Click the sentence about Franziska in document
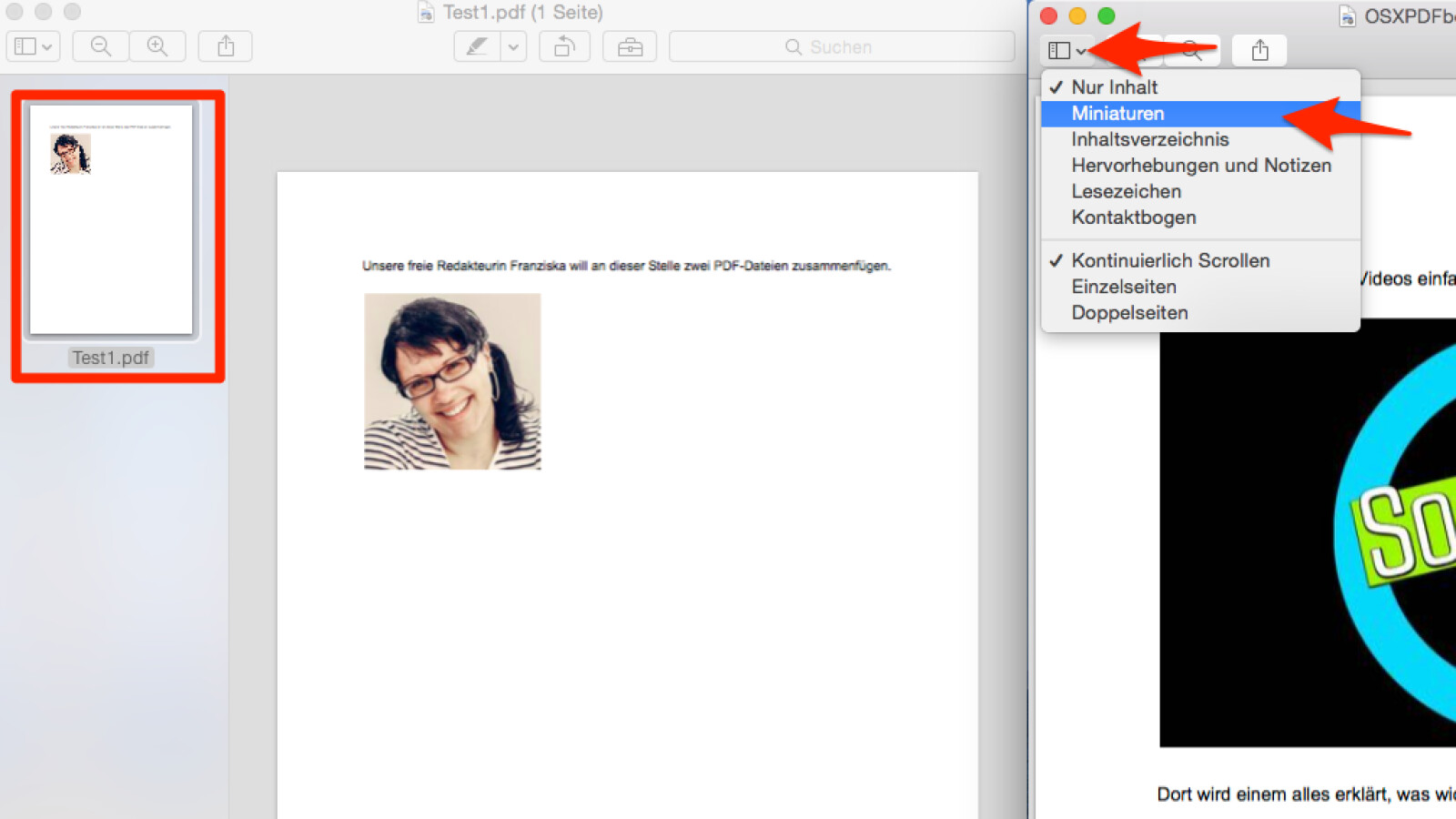The width and height of the screenshot is (1456, 819). (626, 266)
